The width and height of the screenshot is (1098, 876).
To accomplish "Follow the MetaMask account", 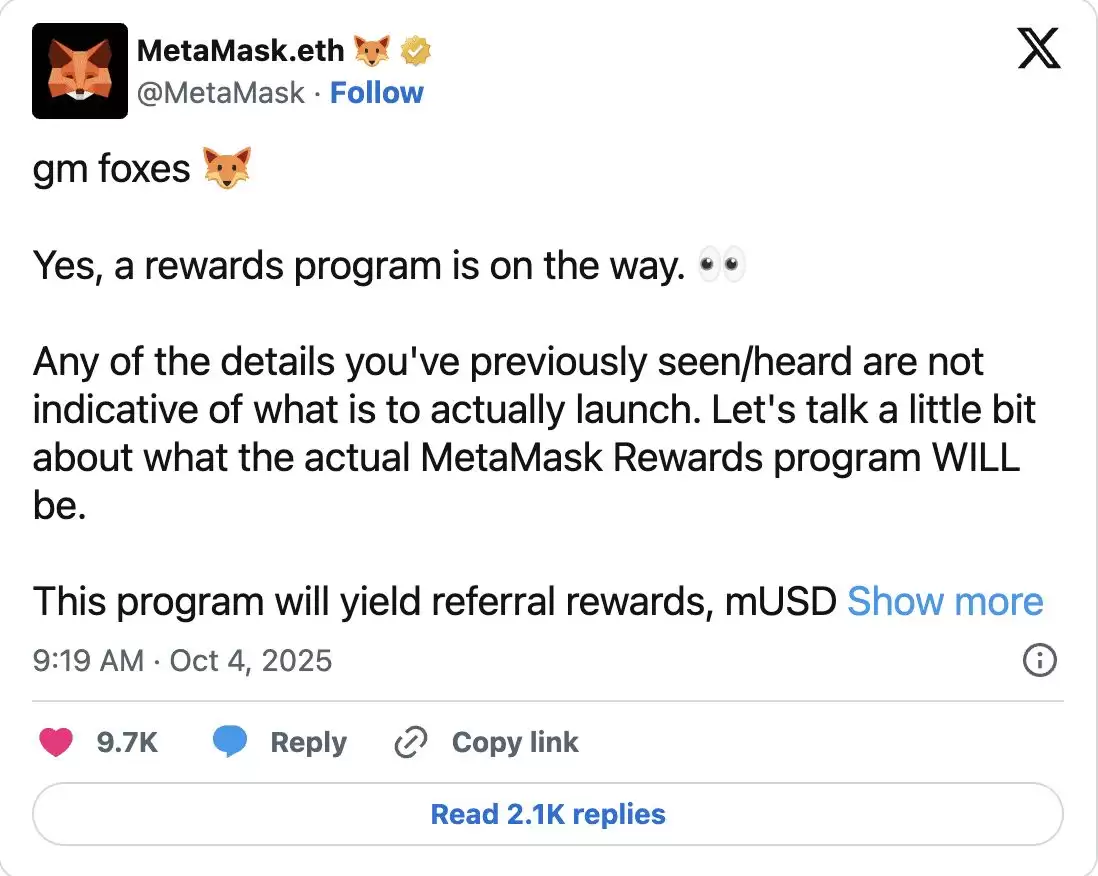I will (x=377, y=92).
